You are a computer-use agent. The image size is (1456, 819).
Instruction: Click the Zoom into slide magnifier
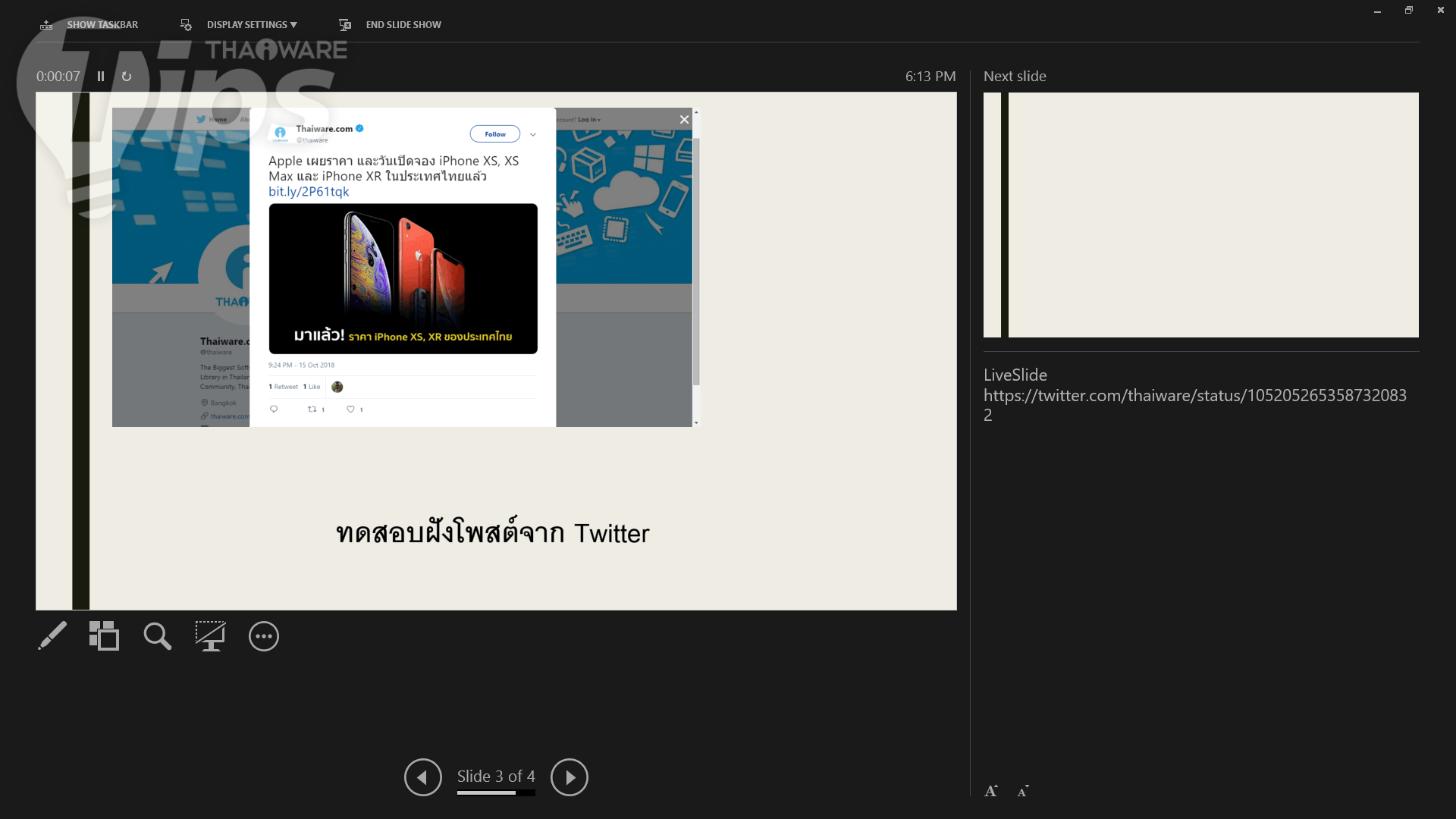point(157,636)
